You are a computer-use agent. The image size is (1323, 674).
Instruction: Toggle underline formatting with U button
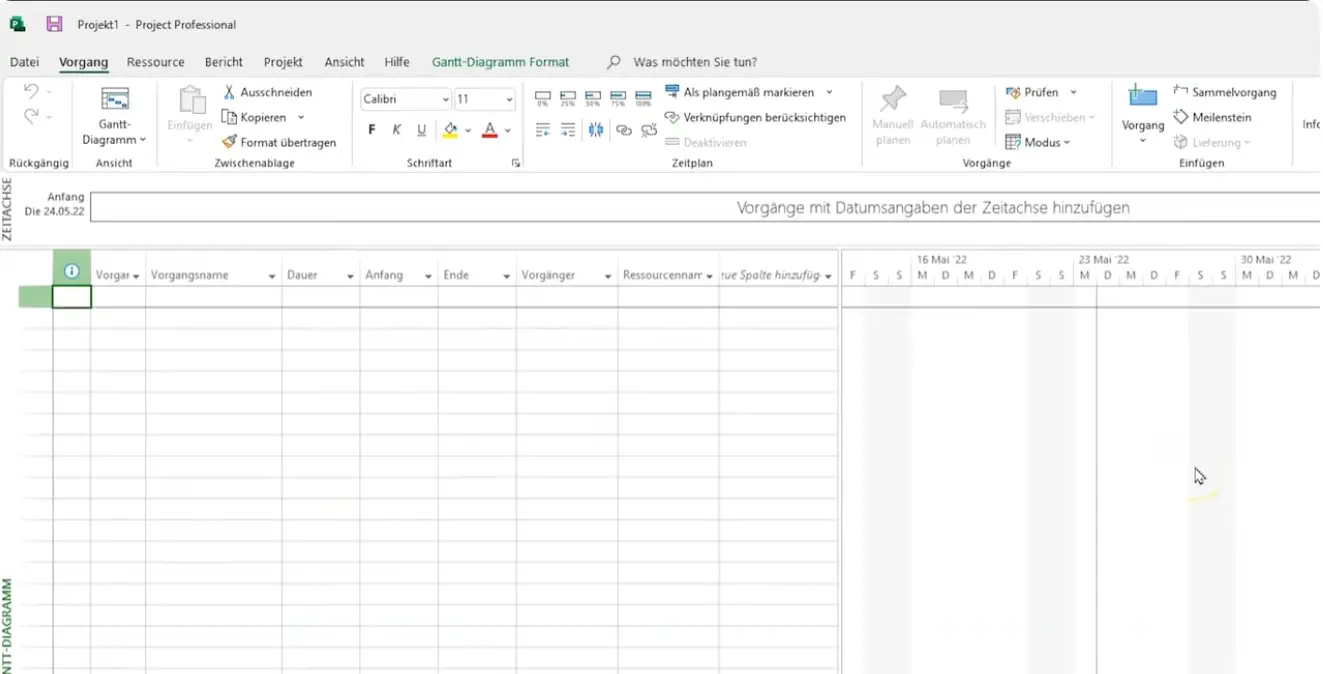[x=421, y=130]
